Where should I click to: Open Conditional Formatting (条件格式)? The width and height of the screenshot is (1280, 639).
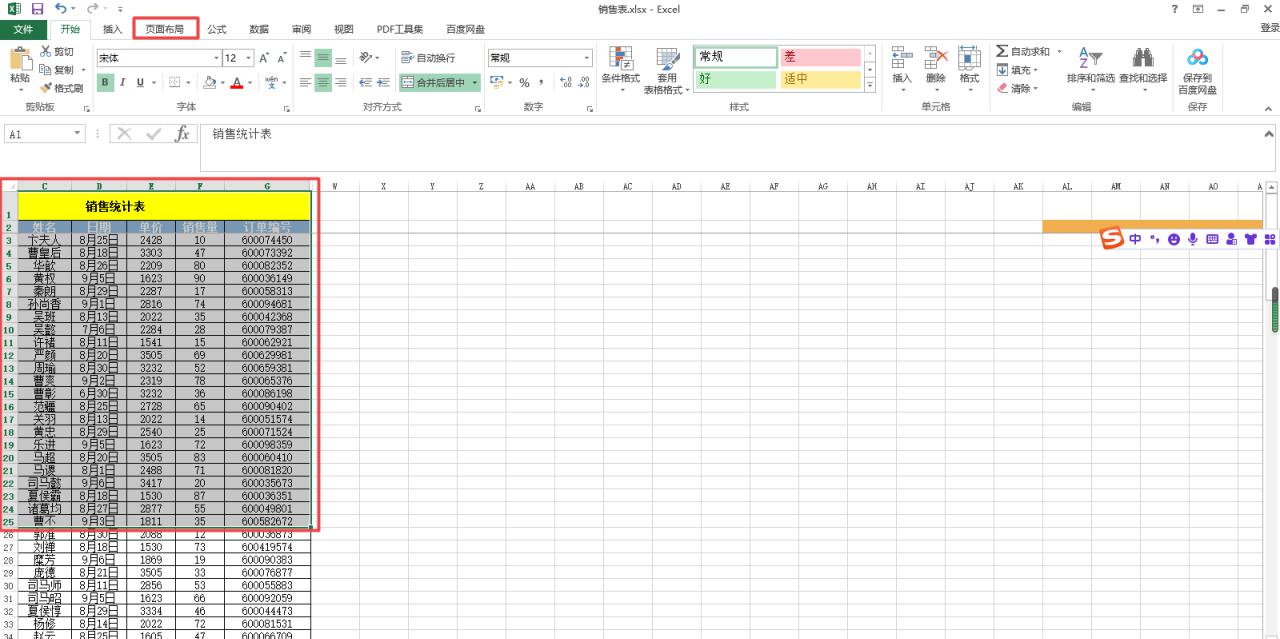point(621,70)
